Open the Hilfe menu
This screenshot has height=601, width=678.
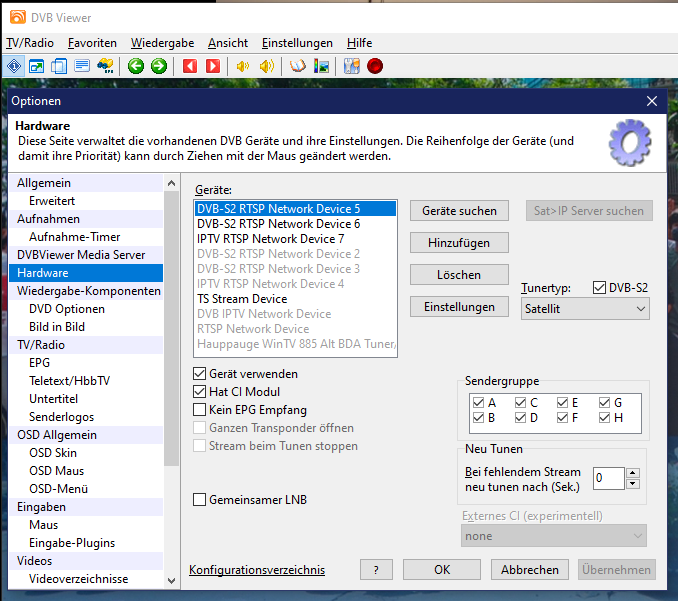click(x=359, y=43)
